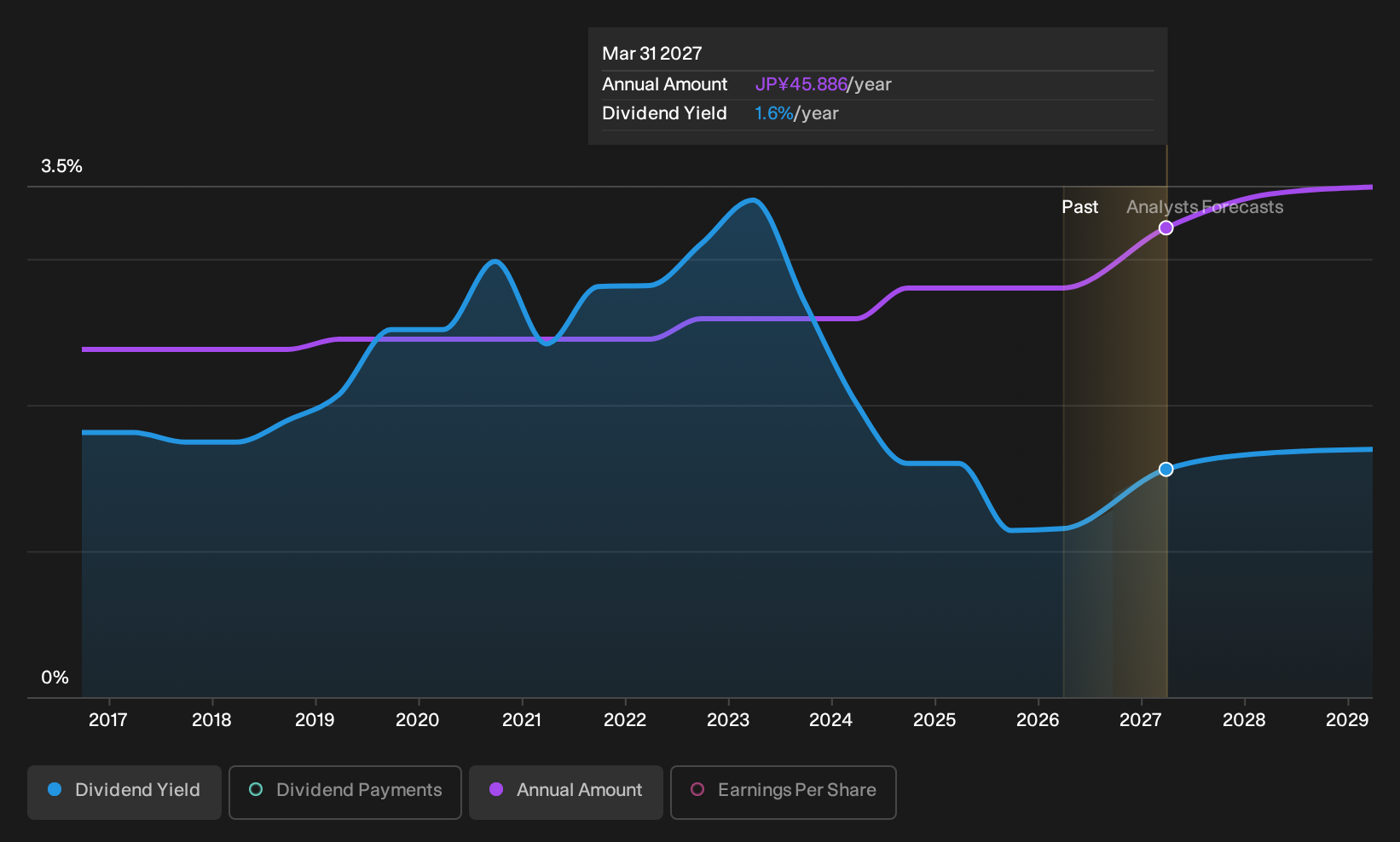Click the 2023 x-axis year label

coord(728,720)
